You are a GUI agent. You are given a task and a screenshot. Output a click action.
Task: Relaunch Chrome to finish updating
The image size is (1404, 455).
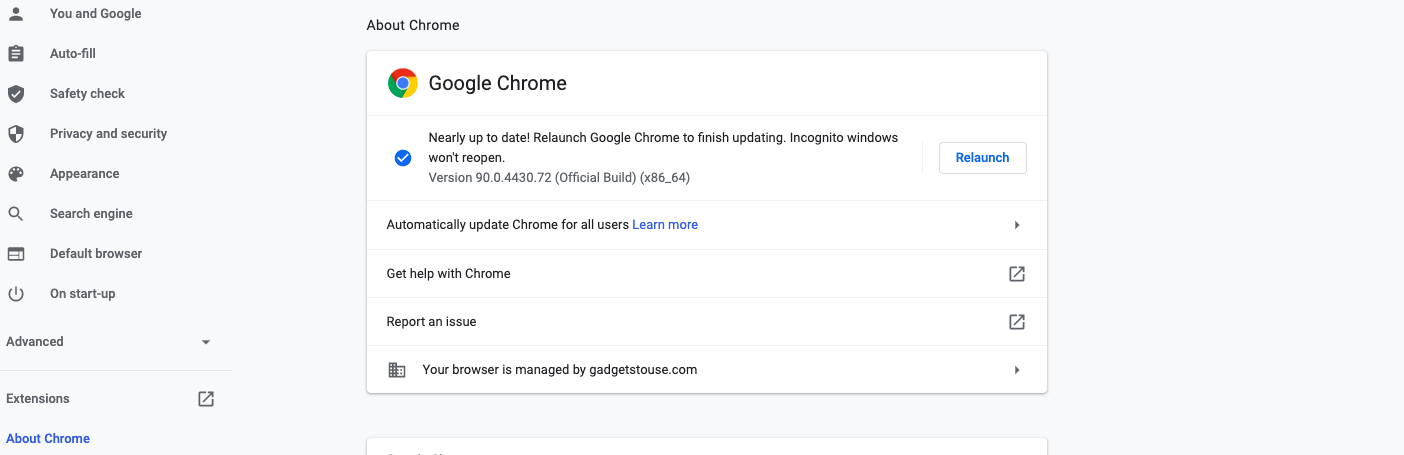[982, 158]
